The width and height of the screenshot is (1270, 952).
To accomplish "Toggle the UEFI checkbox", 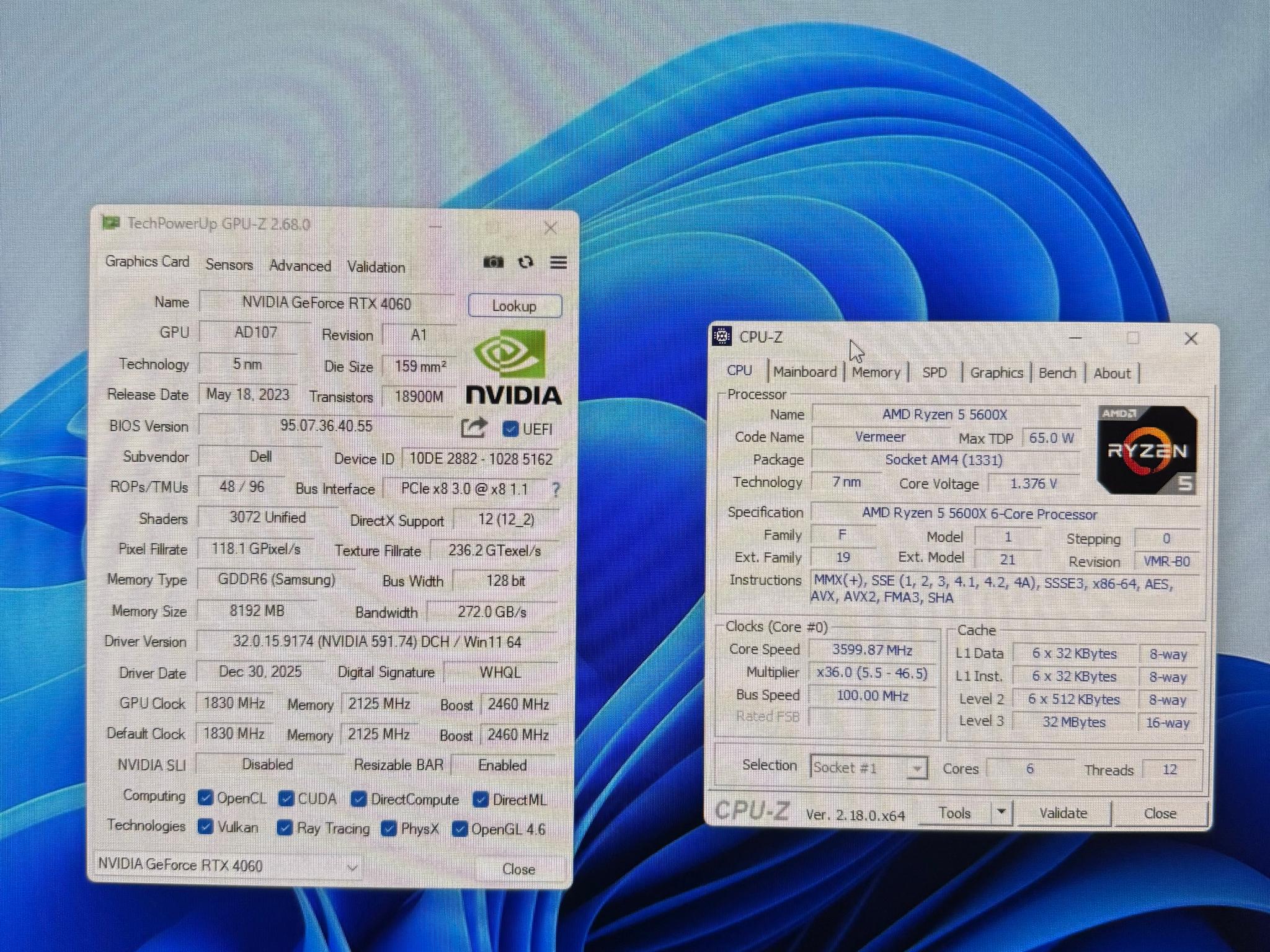I will (x=510, y=429).
